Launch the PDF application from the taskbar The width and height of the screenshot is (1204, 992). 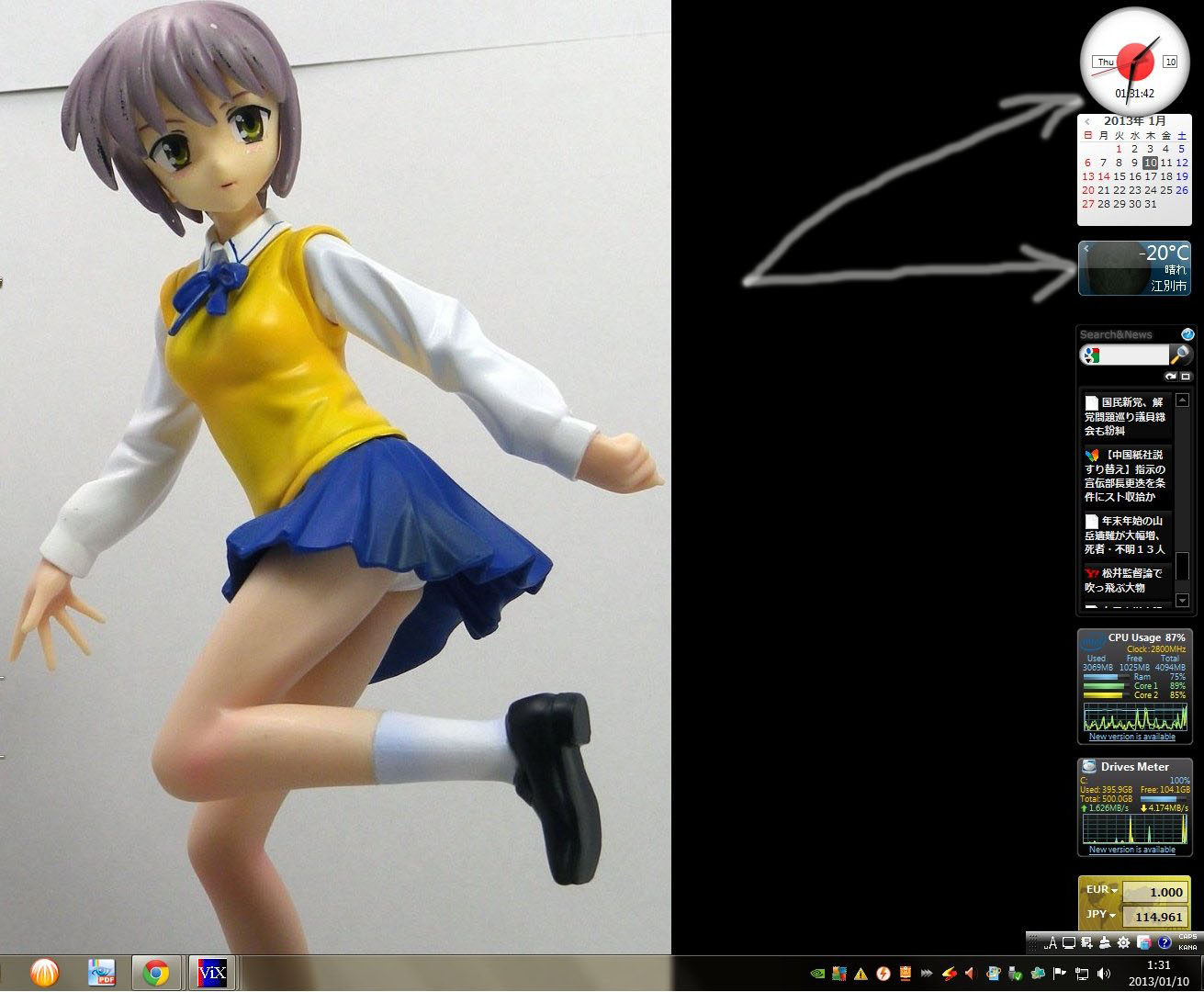(101, 973)
